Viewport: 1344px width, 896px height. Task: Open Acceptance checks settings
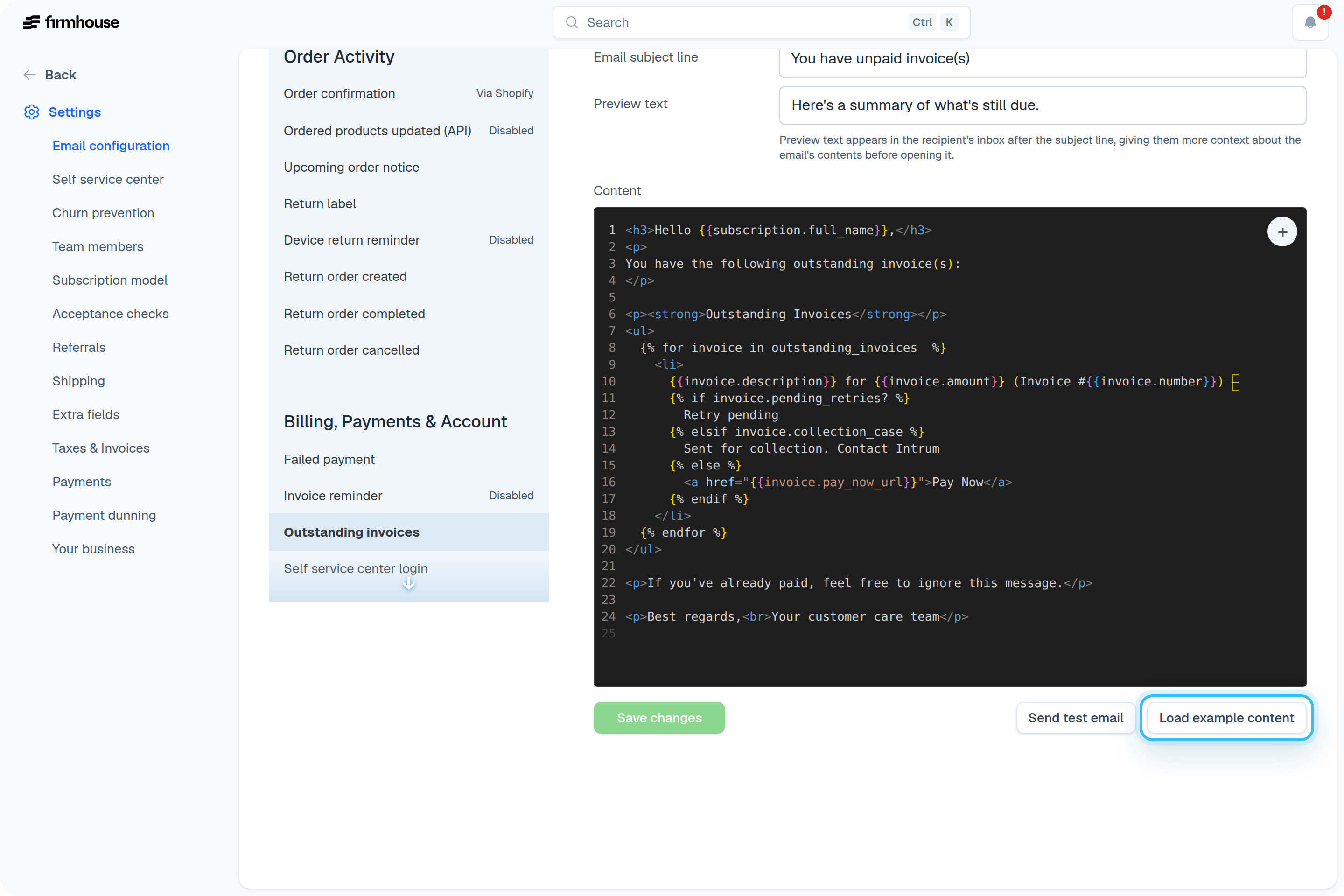tap(110, 314)
